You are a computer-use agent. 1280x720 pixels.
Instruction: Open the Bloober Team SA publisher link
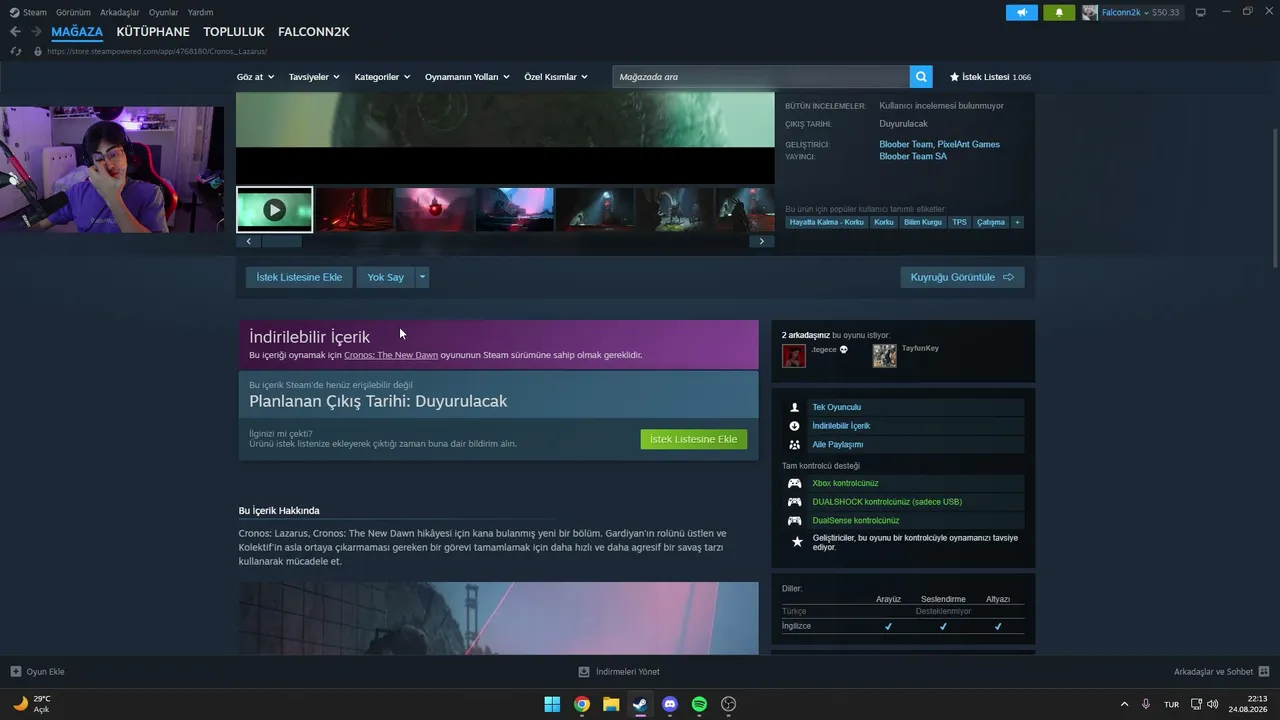913,156
